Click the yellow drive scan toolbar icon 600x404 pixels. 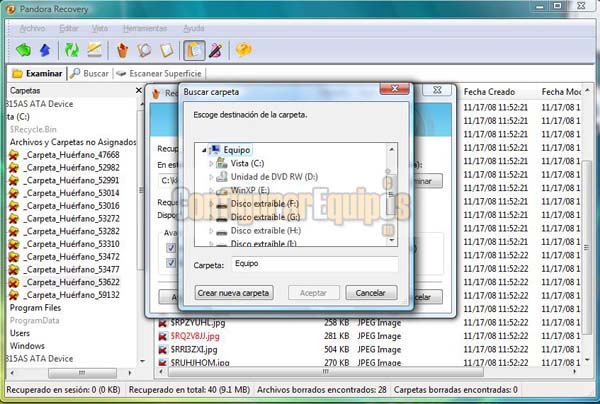point(94,50)
